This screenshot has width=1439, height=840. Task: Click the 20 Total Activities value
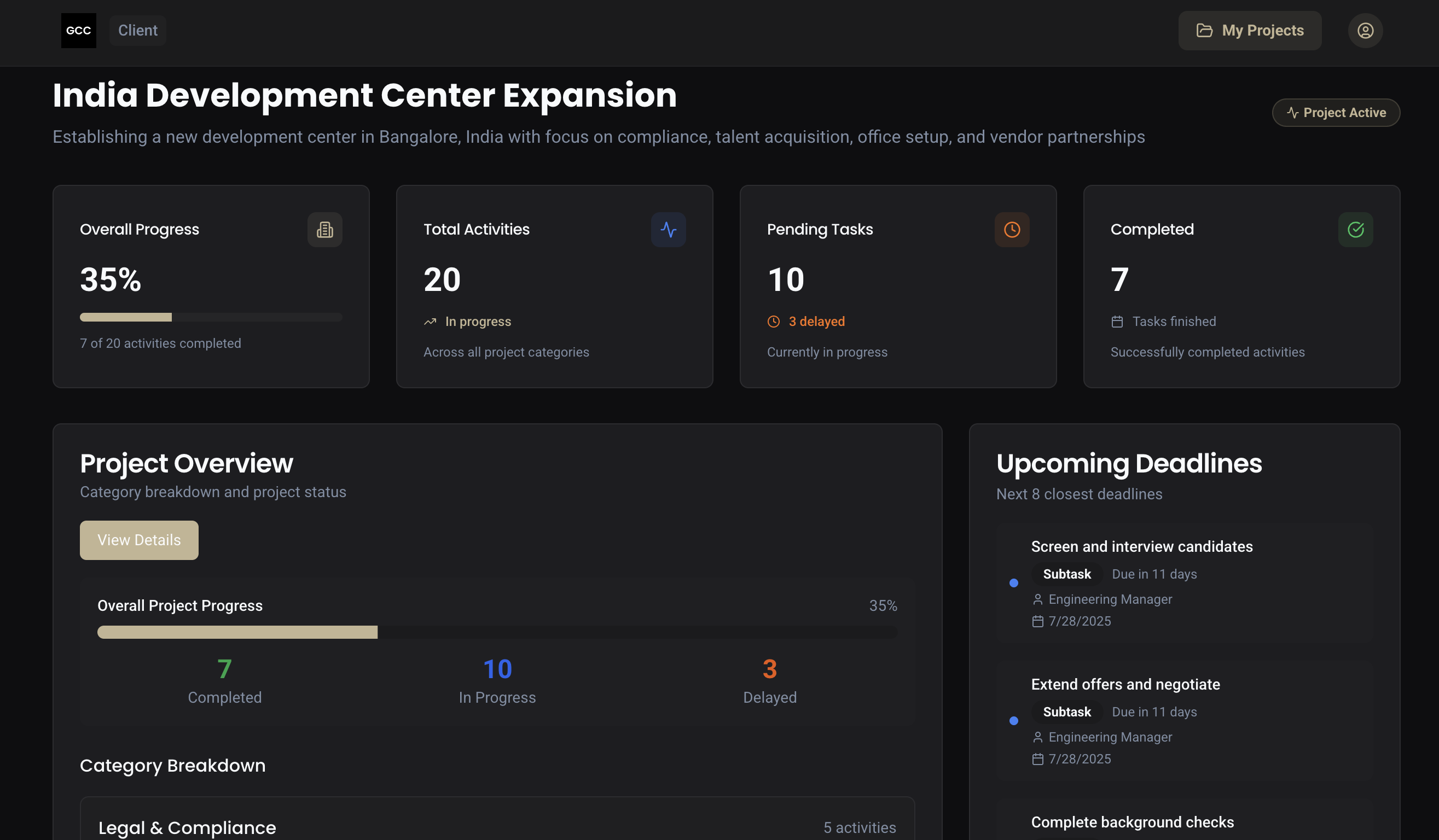click(x=442, y=279)
